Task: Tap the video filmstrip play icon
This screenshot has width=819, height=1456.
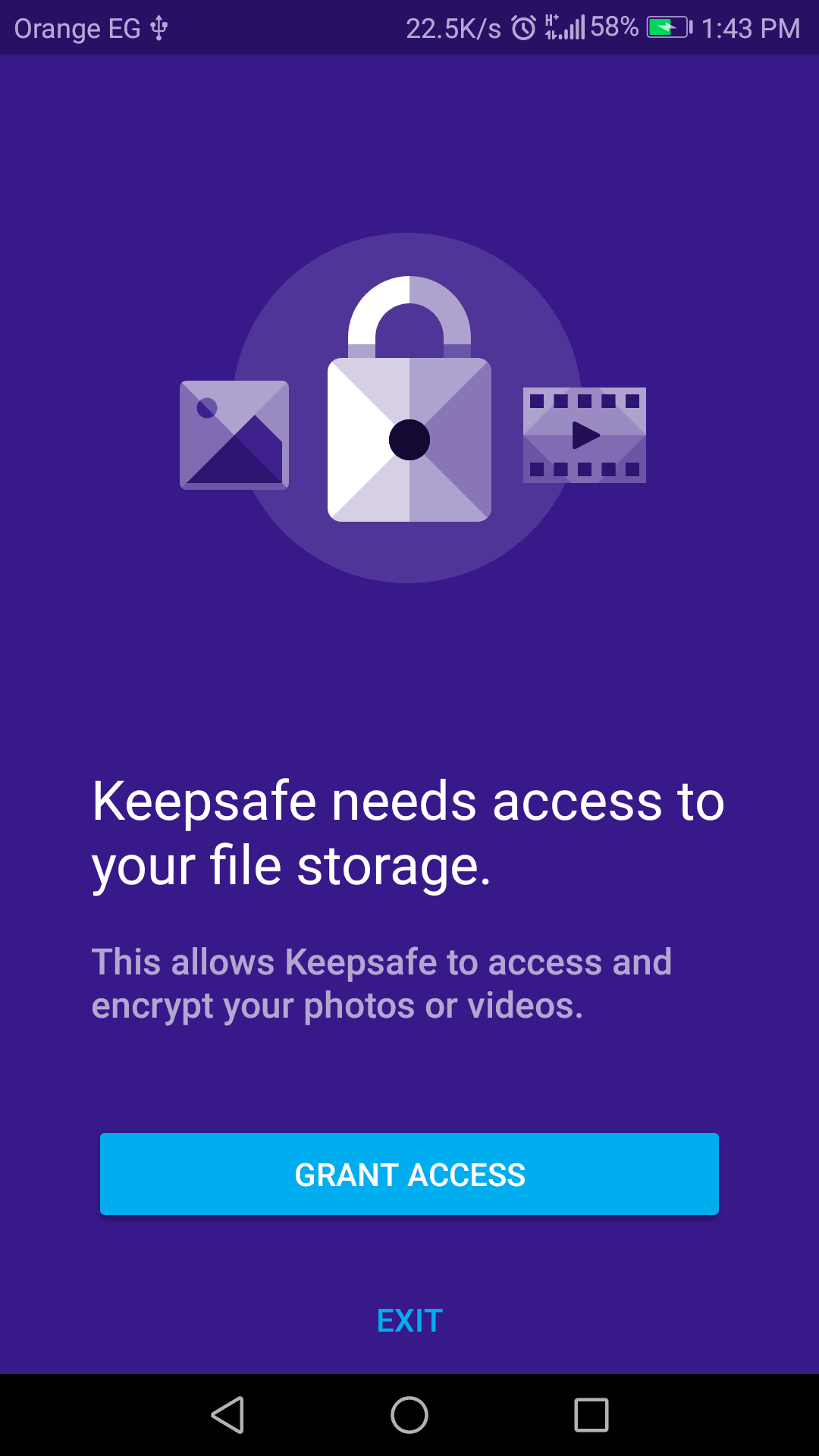Action: pyautogui.click(x=585, y=435)
